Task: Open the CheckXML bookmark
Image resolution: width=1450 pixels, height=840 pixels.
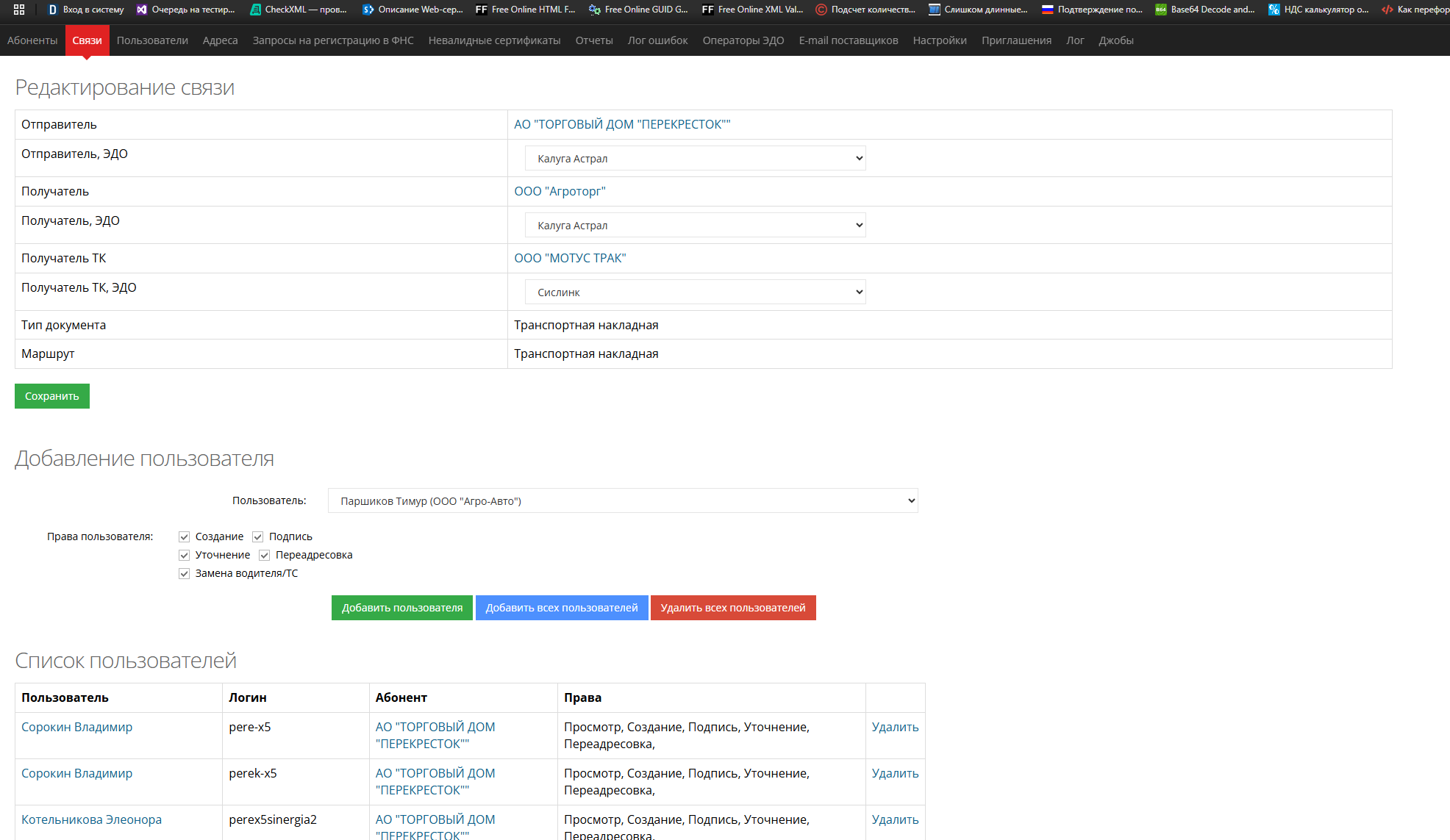Action: [x=299, y=10]
